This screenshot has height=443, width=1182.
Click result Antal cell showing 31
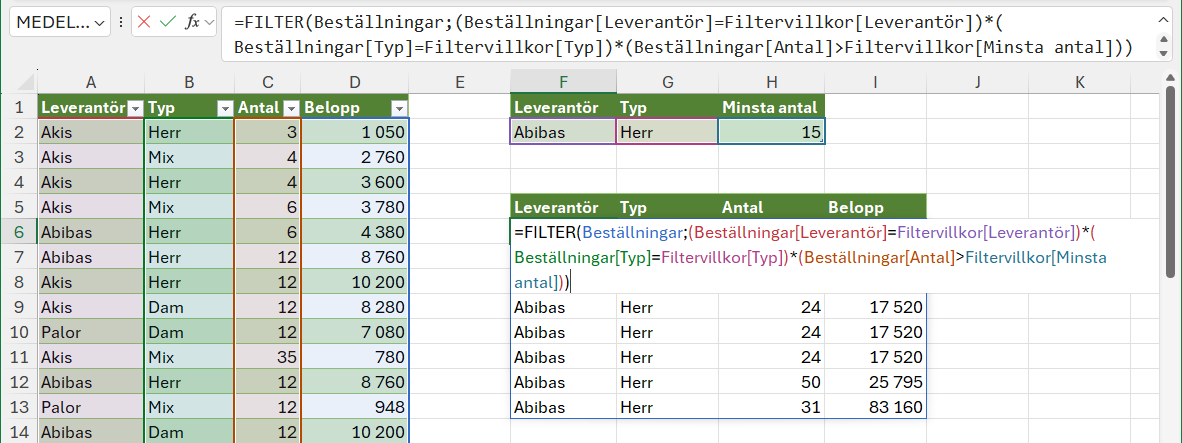771,408
